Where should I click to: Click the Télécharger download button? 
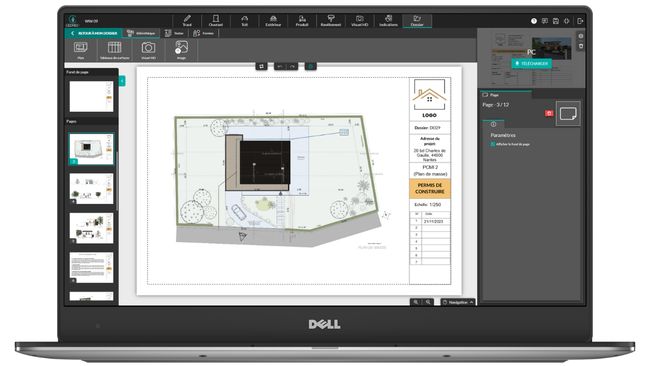pyautogui.click(x=531, y=63)
